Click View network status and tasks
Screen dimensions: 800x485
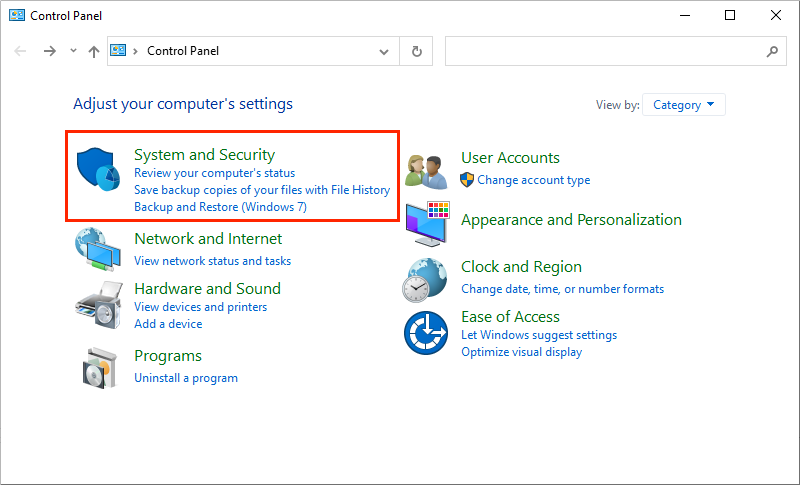point(213,261)
